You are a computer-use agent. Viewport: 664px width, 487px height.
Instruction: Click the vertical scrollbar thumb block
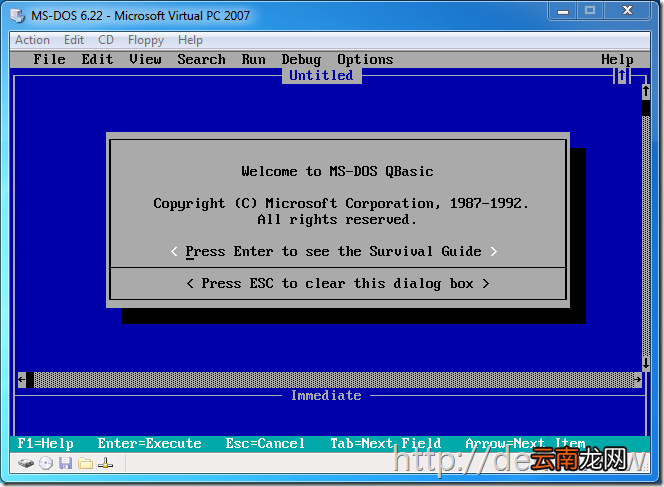tap(646, 108)
